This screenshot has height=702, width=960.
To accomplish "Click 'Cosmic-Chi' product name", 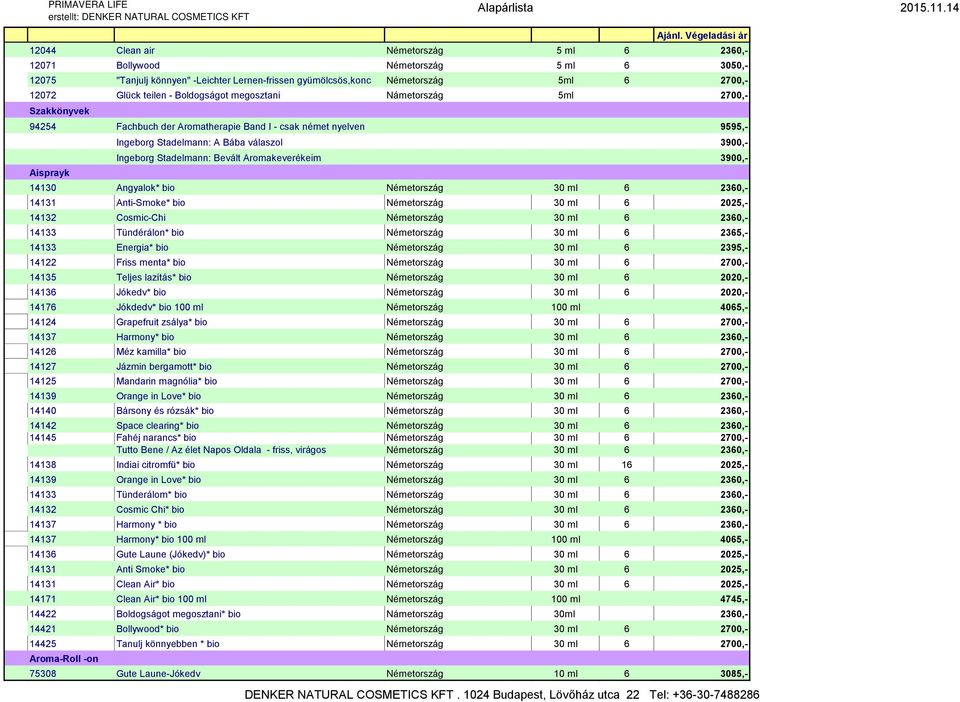I will [141, 218].
